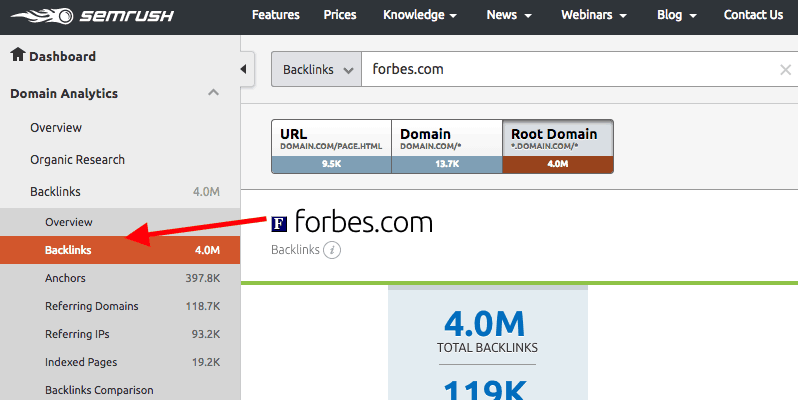Screen dimensions: 798x400
Task: Open the Backlinks report type dropdown
Action: tap(316, 70)
